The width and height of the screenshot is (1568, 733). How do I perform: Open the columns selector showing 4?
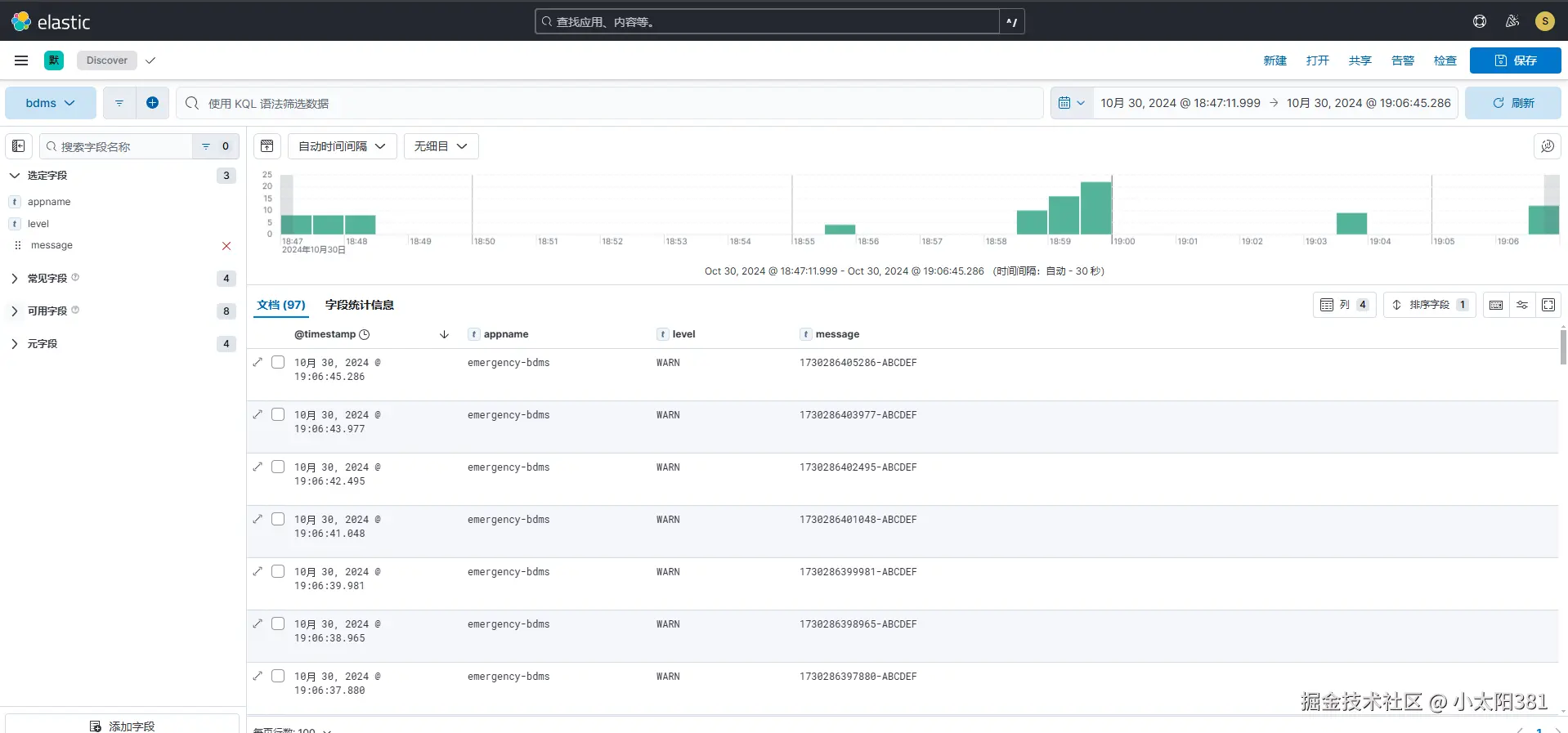tap(1345, 305)
